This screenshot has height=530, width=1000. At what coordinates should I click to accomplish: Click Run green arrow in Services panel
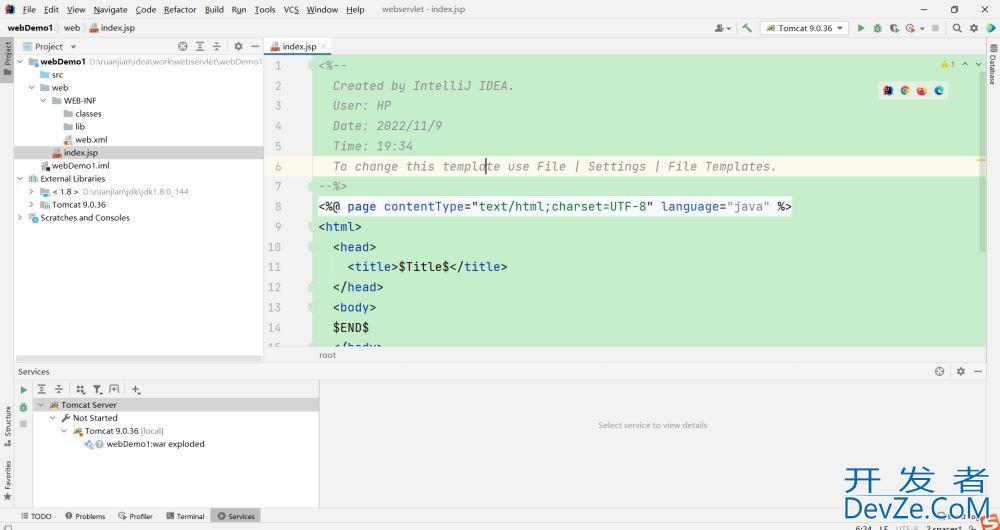(24, 390)
